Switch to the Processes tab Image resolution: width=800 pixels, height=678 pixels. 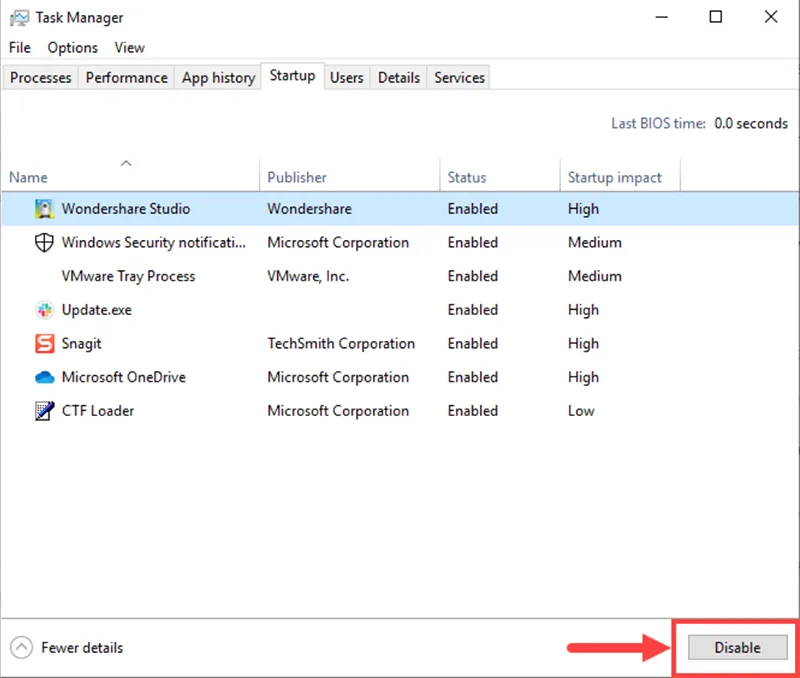click(40, 77)
